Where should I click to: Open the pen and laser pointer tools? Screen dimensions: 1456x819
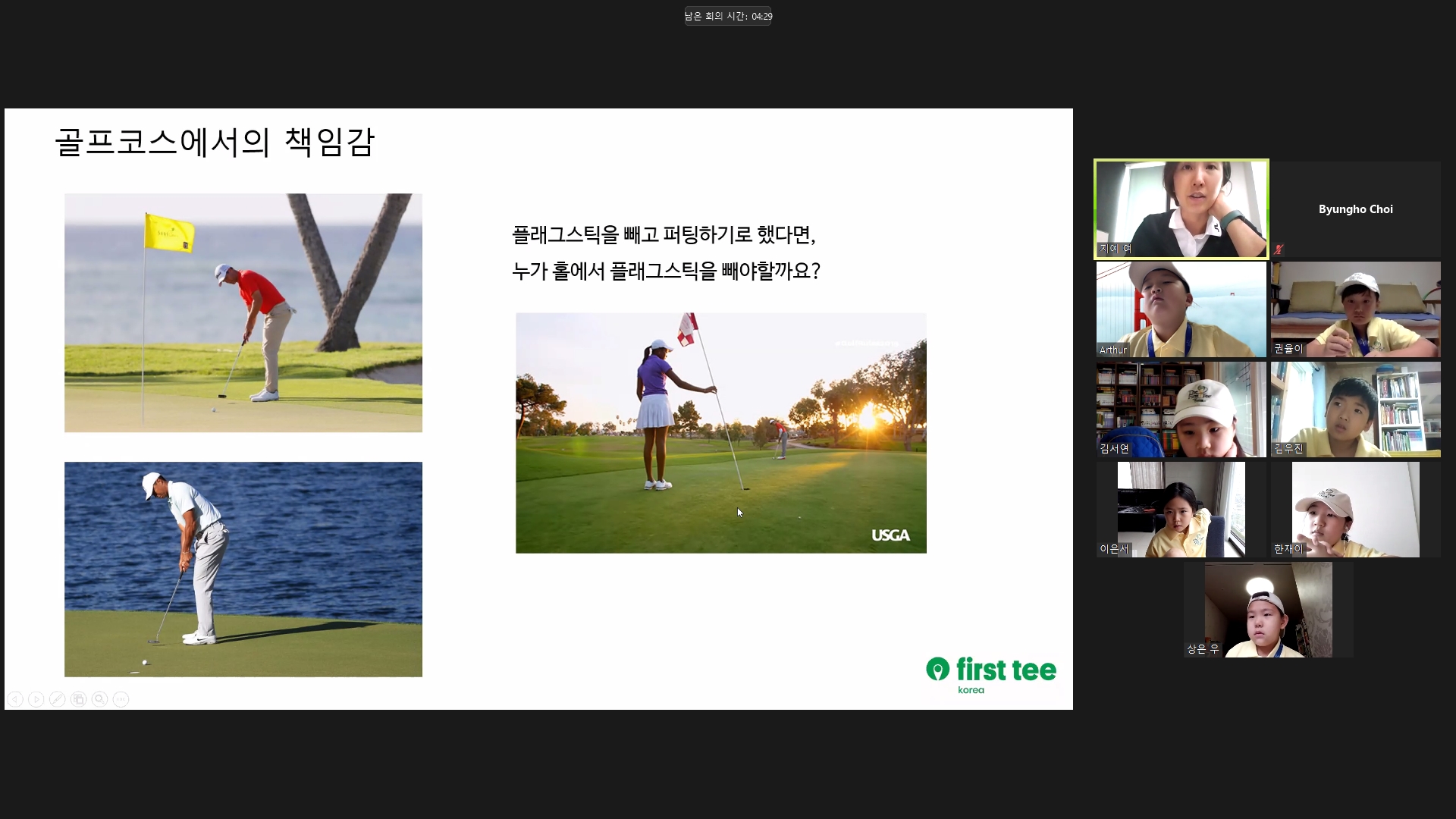[57, 699]
